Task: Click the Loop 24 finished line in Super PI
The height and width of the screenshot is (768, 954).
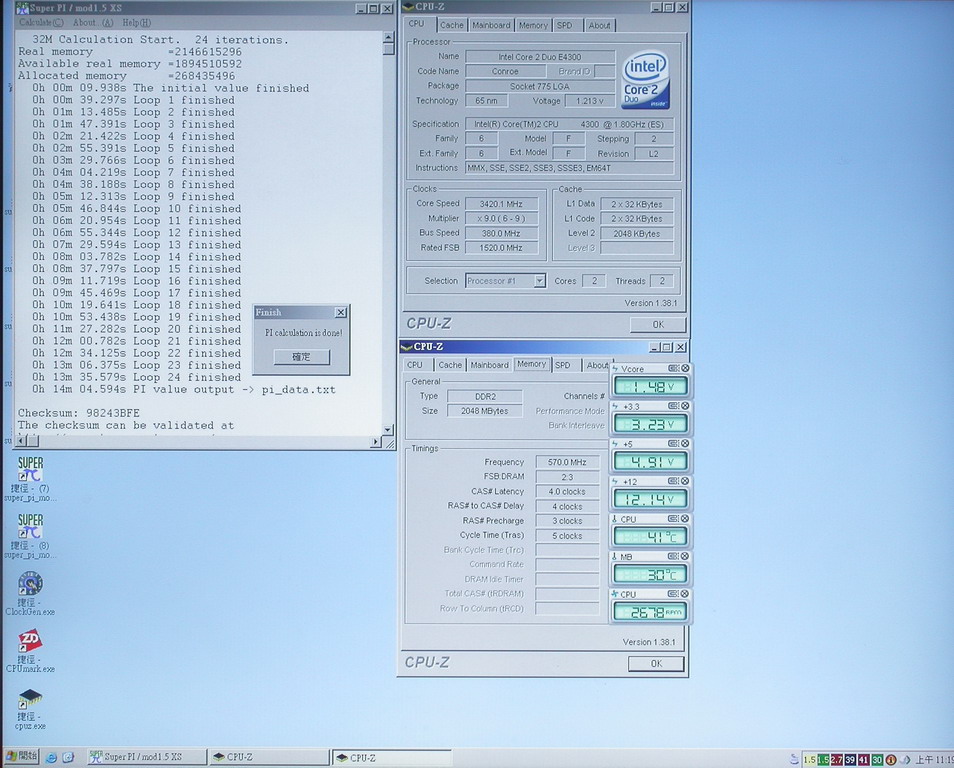Action: 136,377
